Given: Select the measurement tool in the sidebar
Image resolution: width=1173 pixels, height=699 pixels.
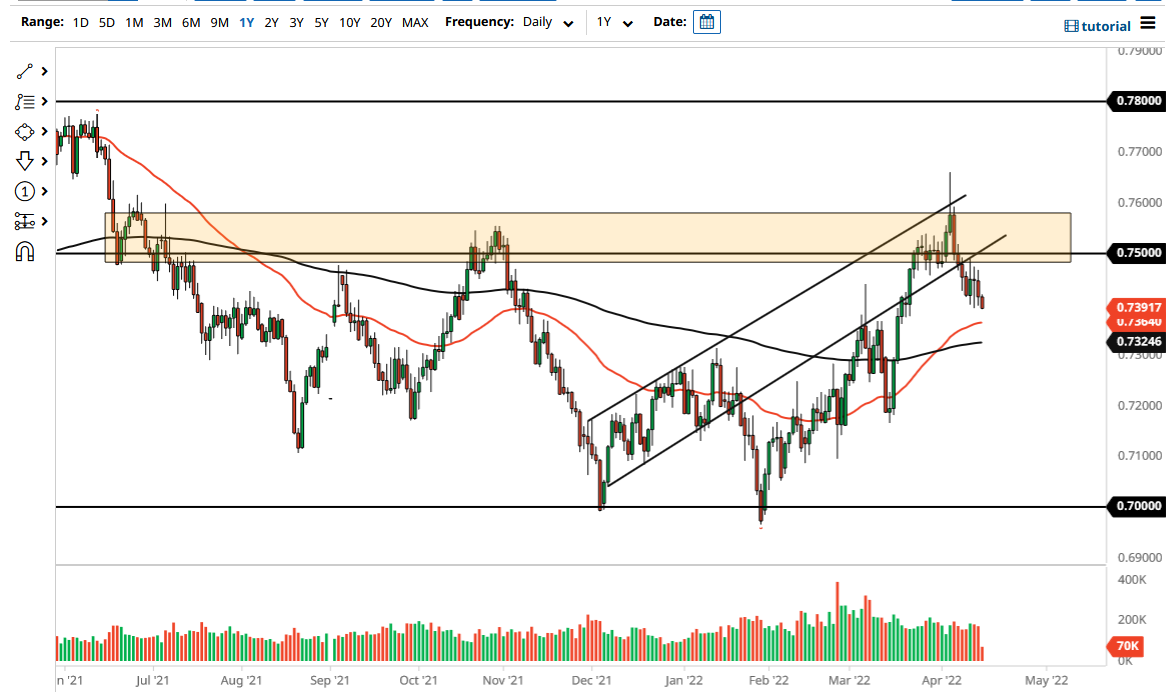Looking at the screenshot, I should [x=22, y=221].
